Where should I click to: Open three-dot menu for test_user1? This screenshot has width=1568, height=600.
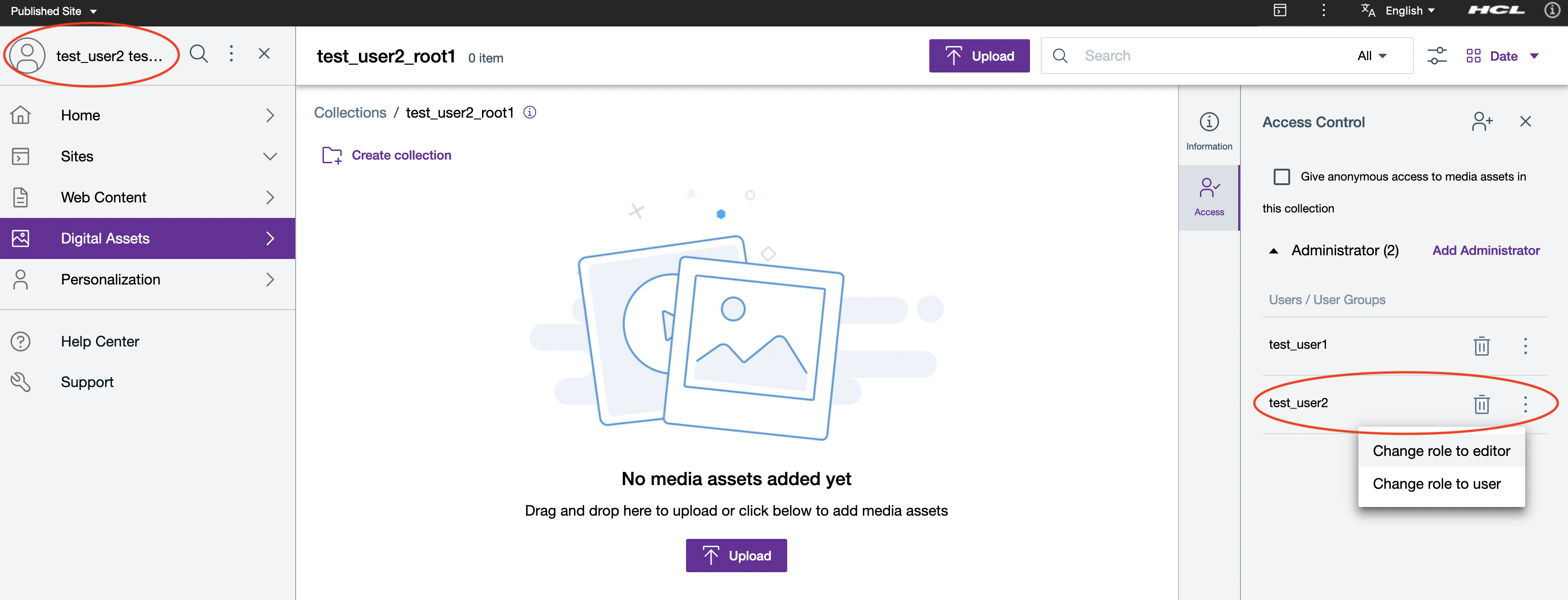[1525, 346]
